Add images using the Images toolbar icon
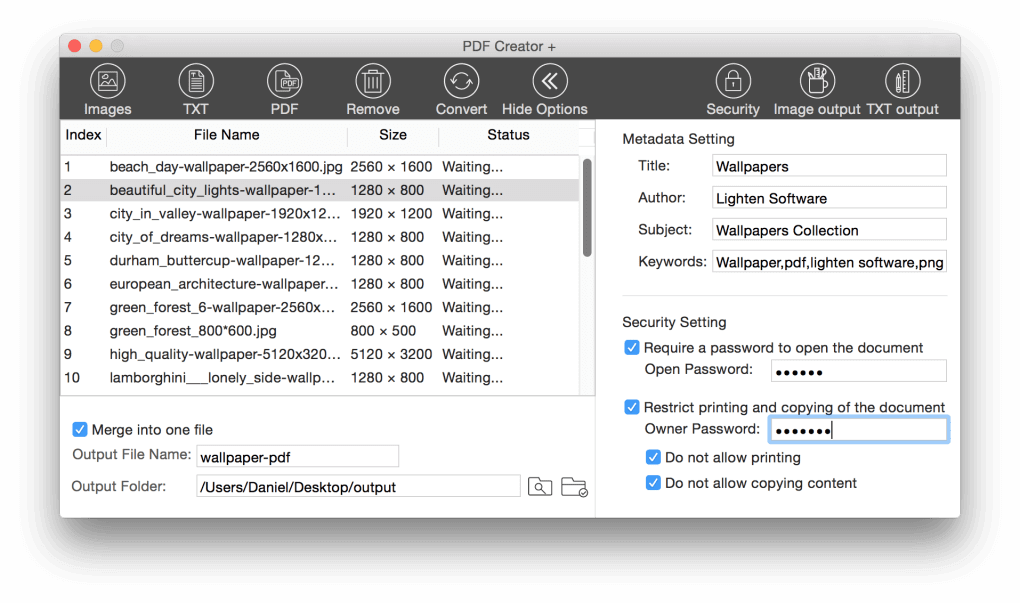The width and height of the screenshot is (1020, 603). (x=106, y=87)
